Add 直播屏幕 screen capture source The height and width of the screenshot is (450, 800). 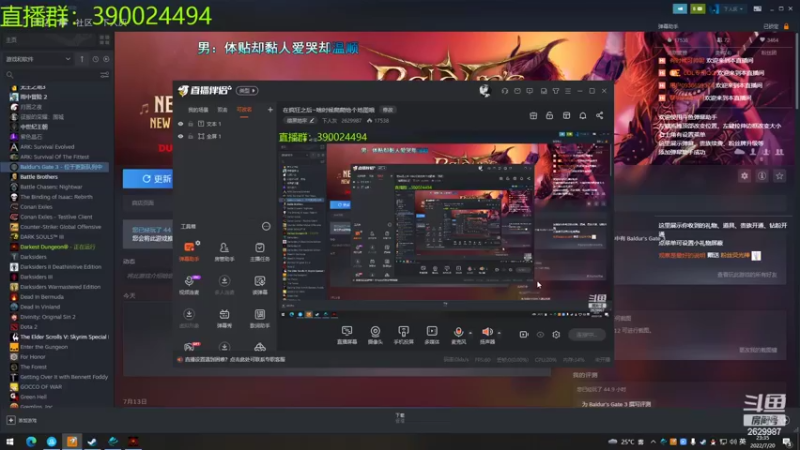click(x=347, y=335)
